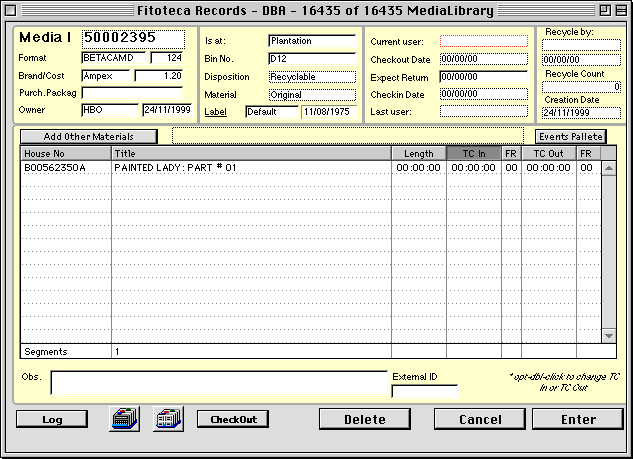The height and width of the screenshot is (459, 633).
Task: Click the Expect Return date field
Action: pos(484,77)
